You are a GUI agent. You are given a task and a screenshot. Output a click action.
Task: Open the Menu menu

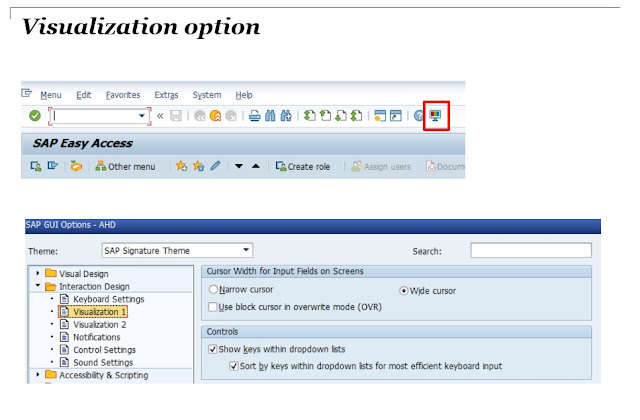point(51,95)
